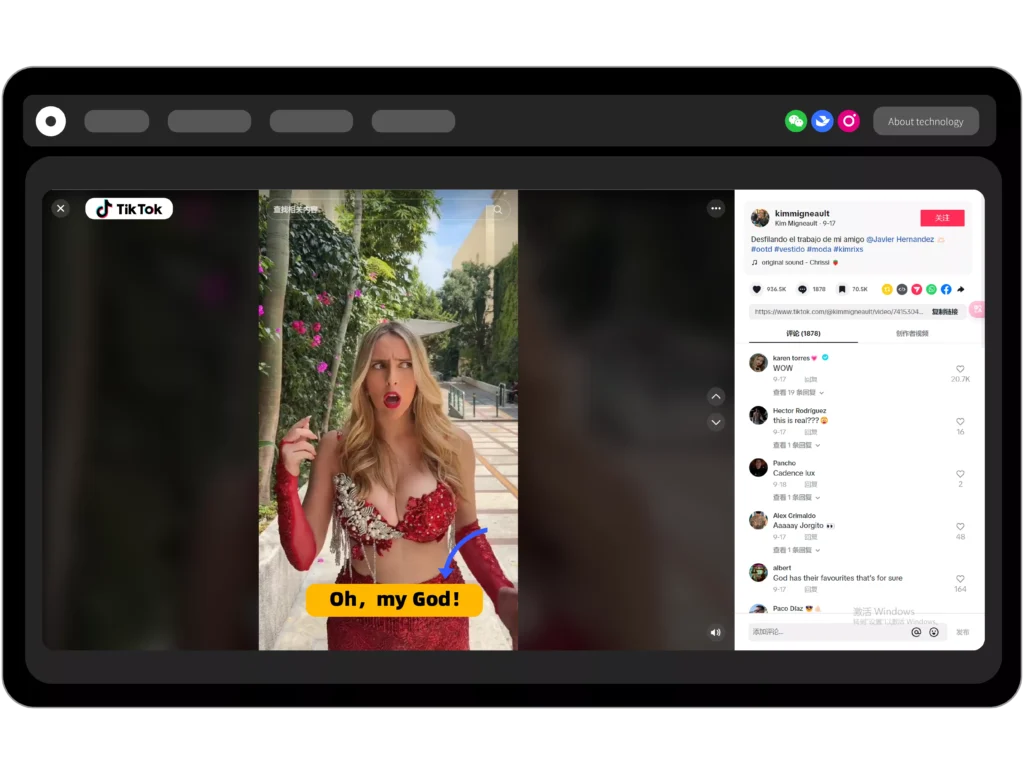Share via the WhatsApp icon

931,289
